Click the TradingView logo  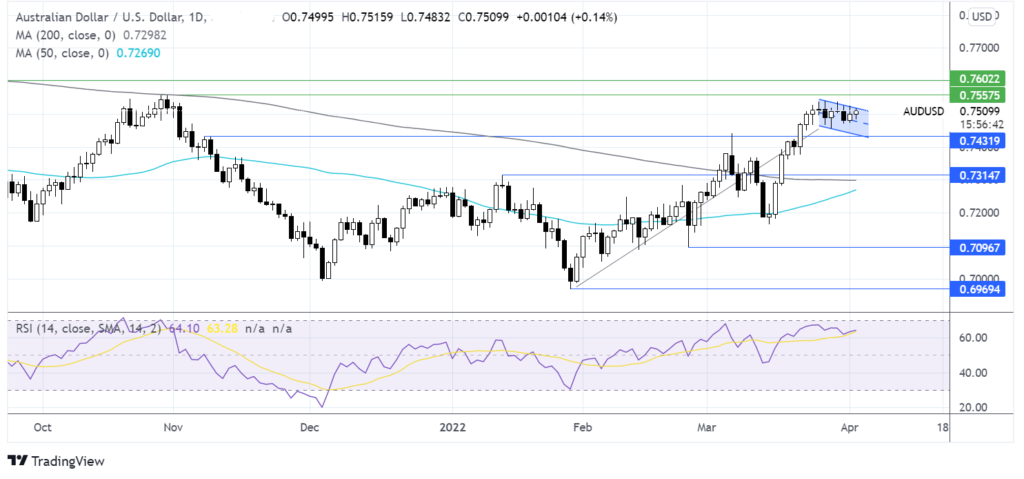pos(56,461)
